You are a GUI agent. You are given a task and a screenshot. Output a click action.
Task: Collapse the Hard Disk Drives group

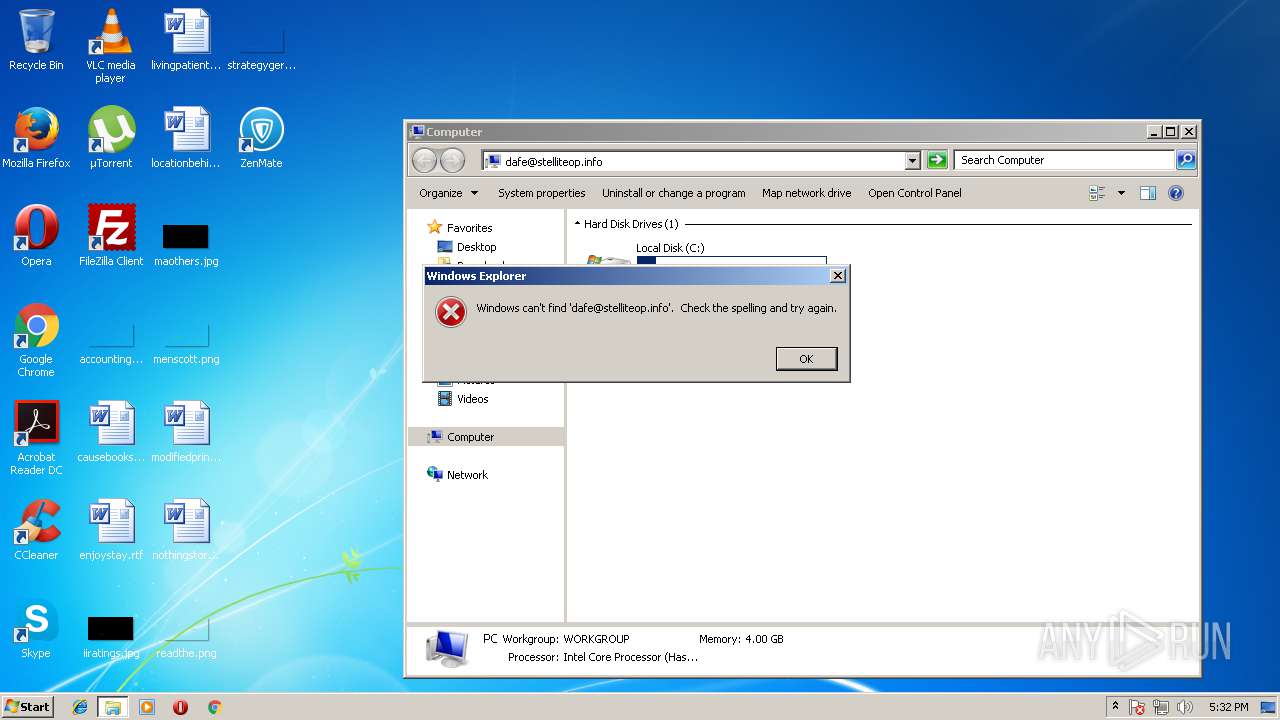pos(577,224)
